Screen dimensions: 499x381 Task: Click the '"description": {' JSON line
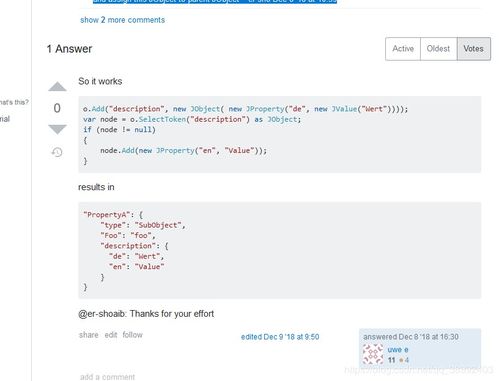[x=134, y=246]
